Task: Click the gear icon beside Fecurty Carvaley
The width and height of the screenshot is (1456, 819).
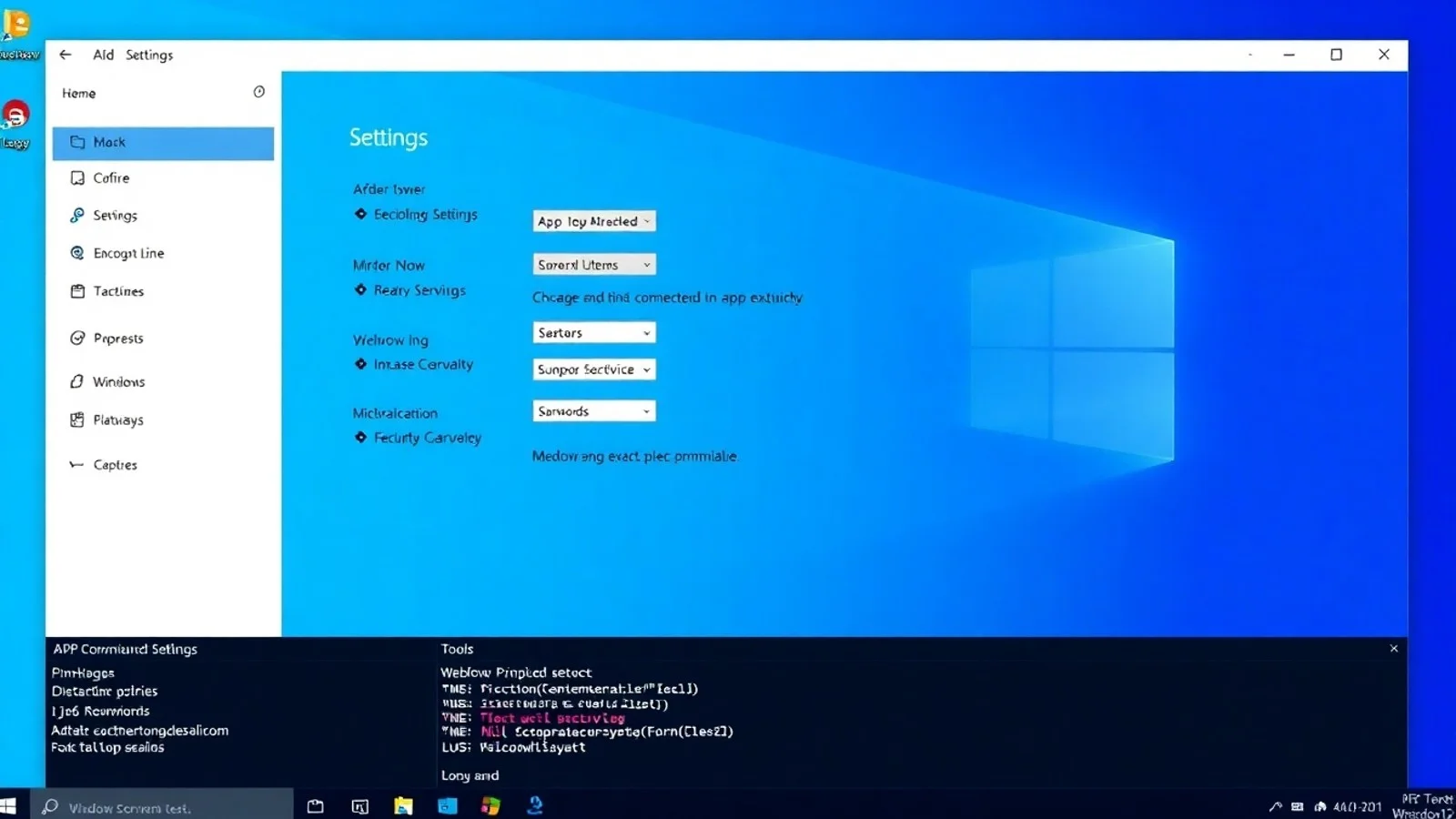Action: click(360, 438)
